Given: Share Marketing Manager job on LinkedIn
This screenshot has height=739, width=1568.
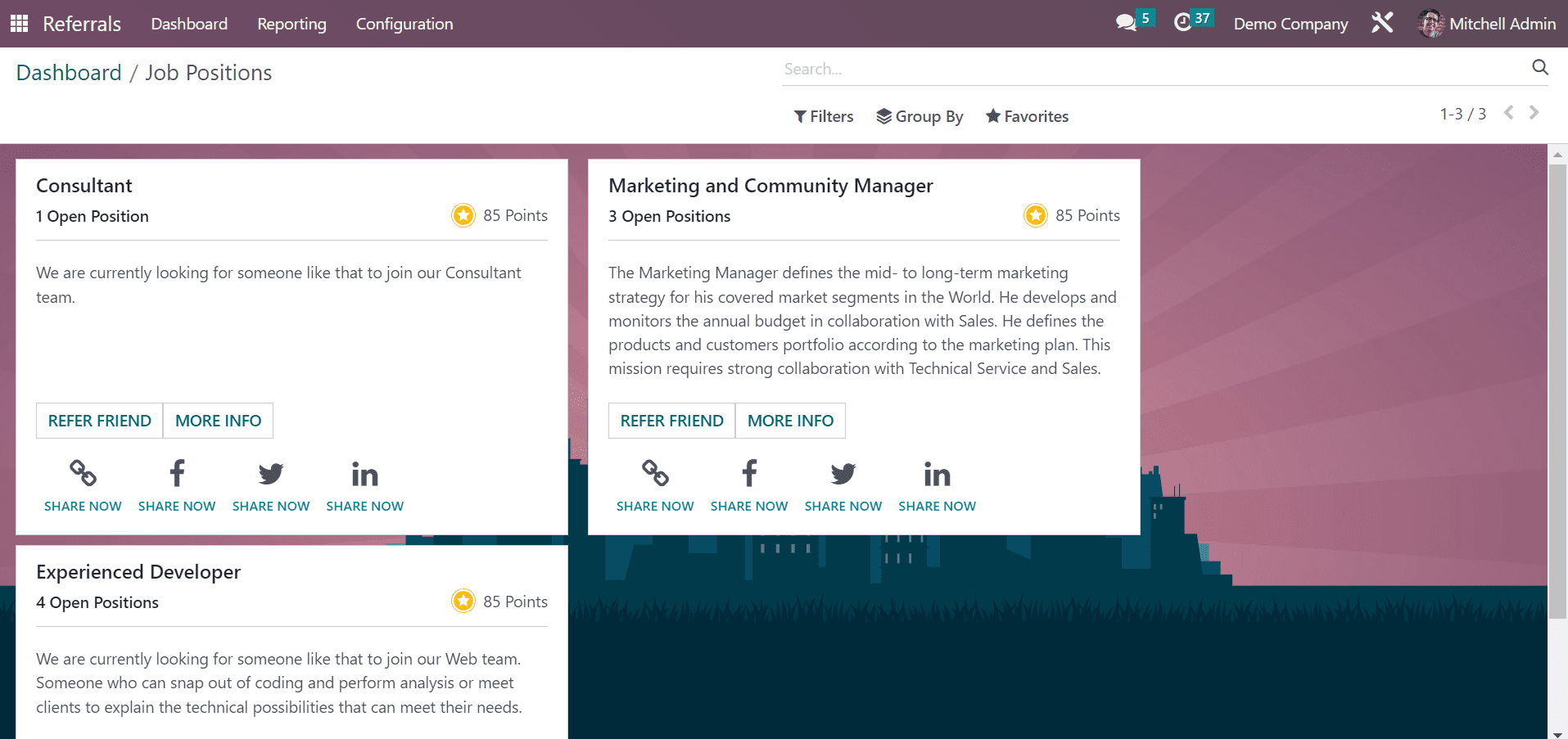Looking at the screenshot, I should click(x=938, y=474).
